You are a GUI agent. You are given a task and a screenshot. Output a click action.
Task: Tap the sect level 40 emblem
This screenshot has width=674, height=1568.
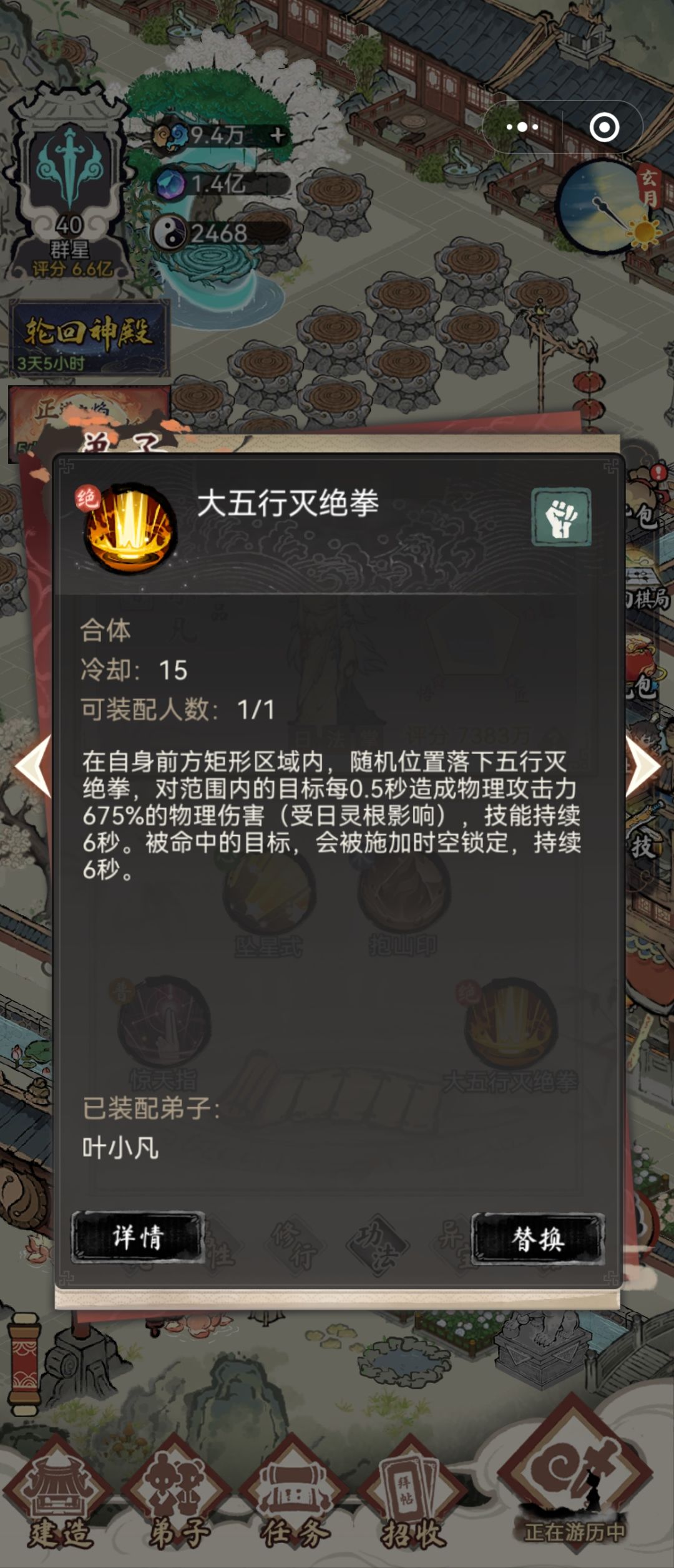pyautogui.click(x=69, y=187)
